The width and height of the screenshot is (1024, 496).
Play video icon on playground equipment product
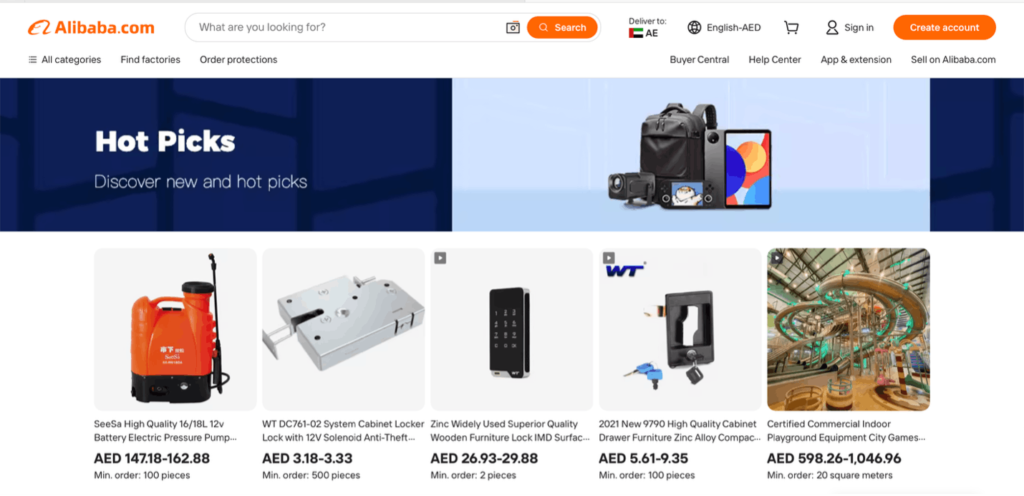point(776,258)
